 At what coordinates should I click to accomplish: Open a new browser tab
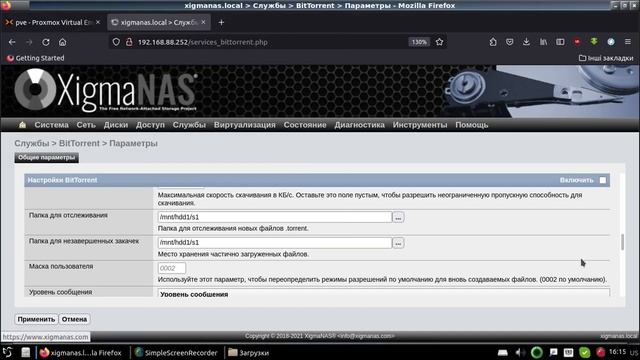(x=221, y=22)
